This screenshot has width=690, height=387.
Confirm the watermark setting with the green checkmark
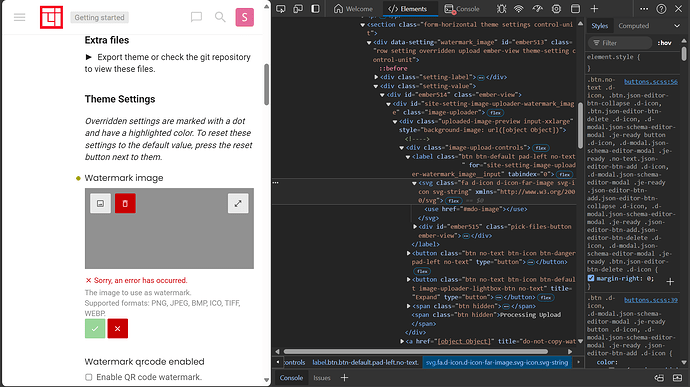(x=95, y=328)
